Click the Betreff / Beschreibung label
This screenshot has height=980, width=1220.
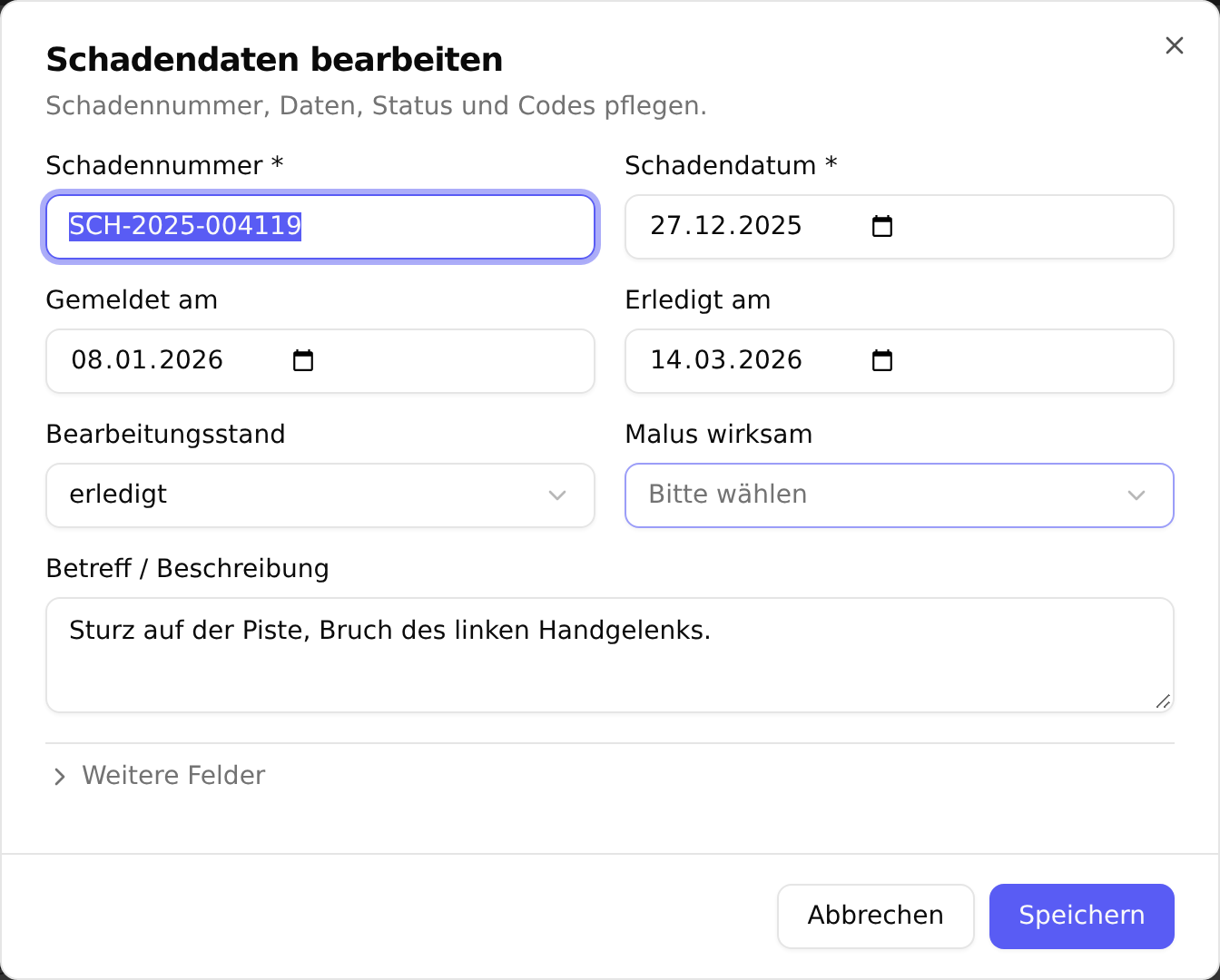pyautogui.click(x=188, y=569)
